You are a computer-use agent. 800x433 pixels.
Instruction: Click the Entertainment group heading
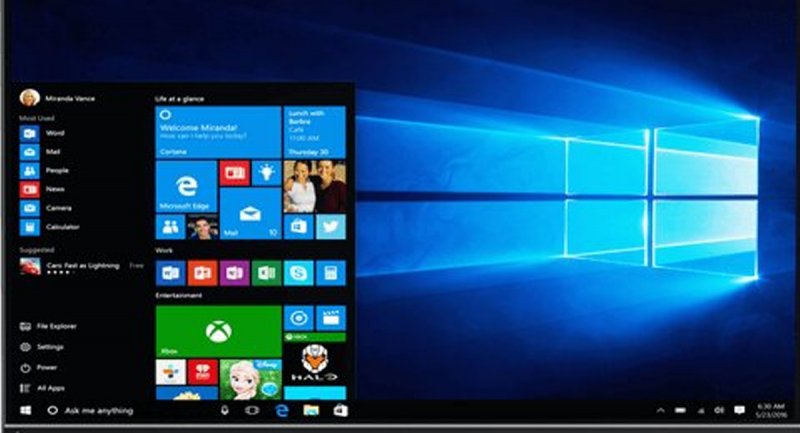point(178,296)
